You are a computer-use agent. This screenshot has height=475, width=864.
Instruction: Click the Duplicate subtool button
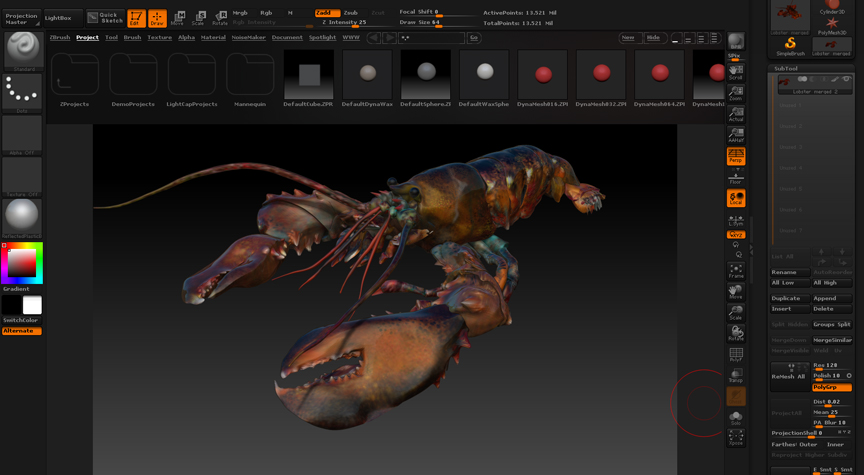790,298
